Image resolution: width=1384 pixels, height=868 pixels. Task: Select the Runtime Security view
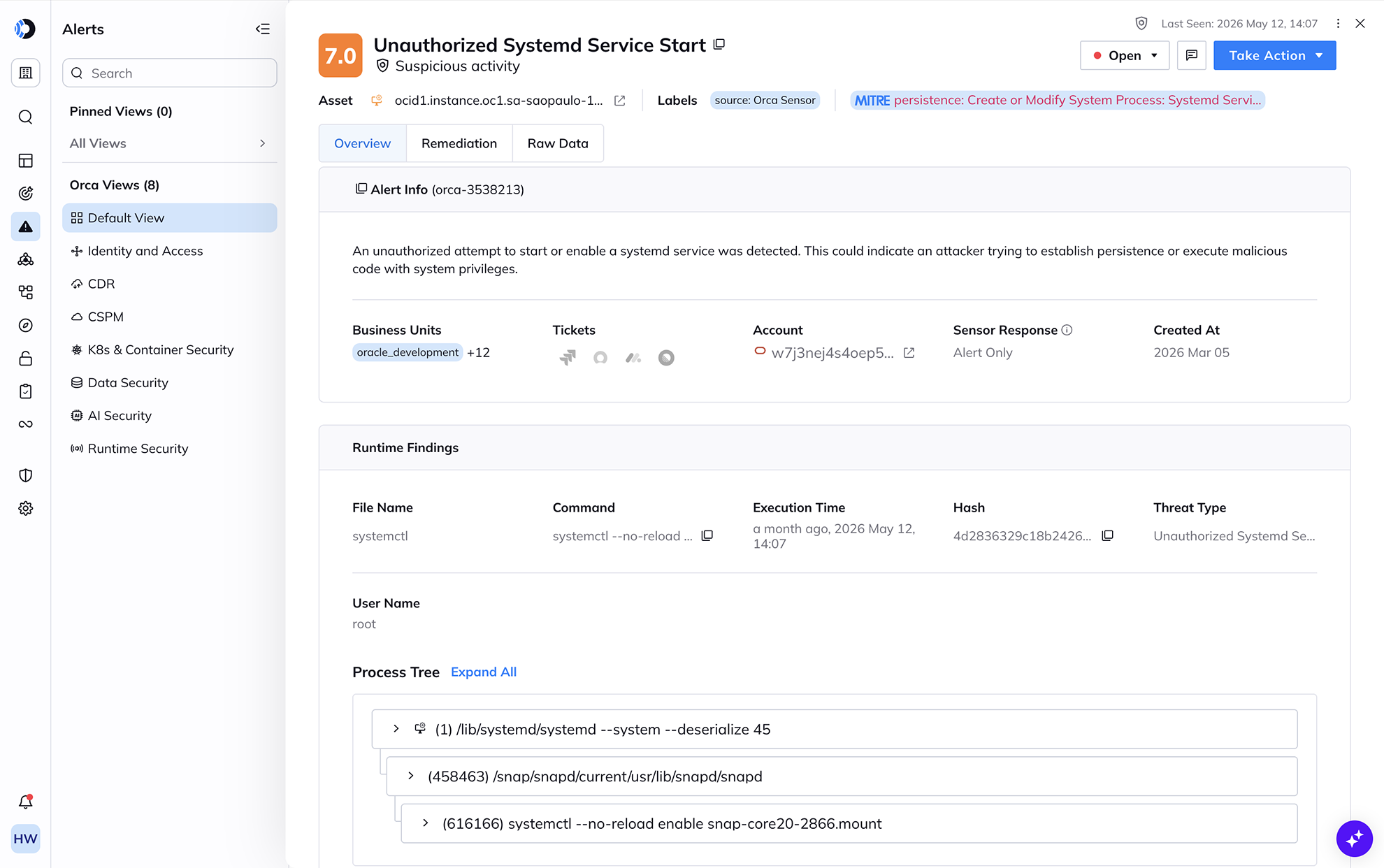(170, 448)
